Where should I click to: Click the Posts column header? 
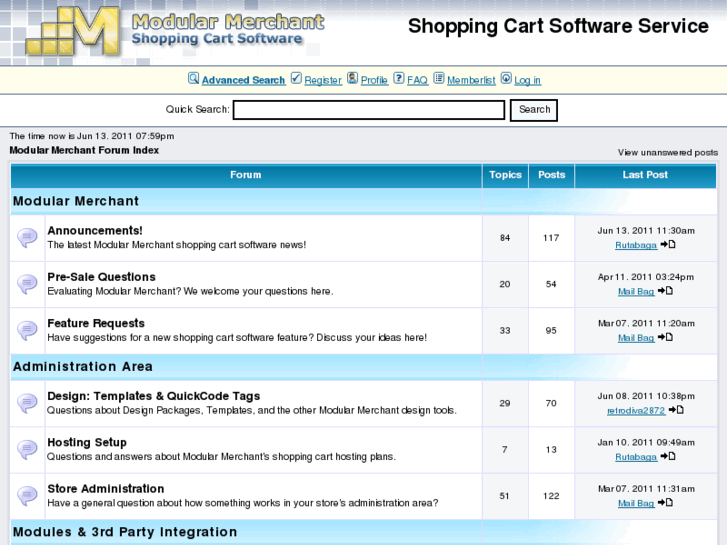tap(552, 175)
